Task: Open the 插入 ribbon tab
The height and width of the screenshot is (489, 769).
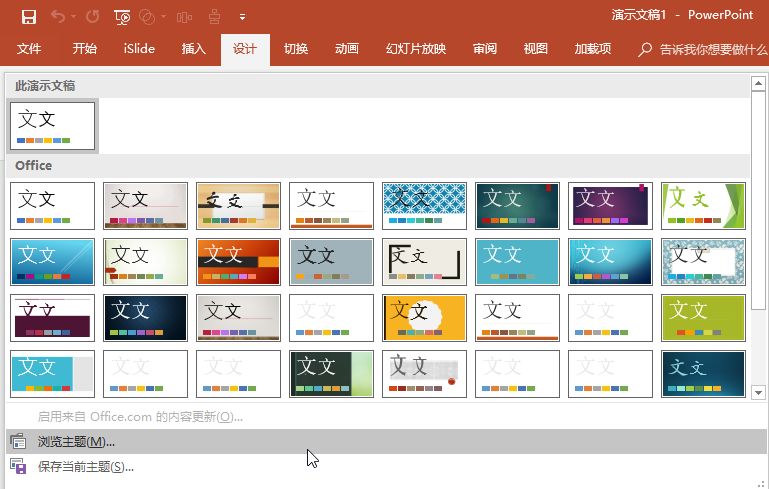Action: (193, 49)
